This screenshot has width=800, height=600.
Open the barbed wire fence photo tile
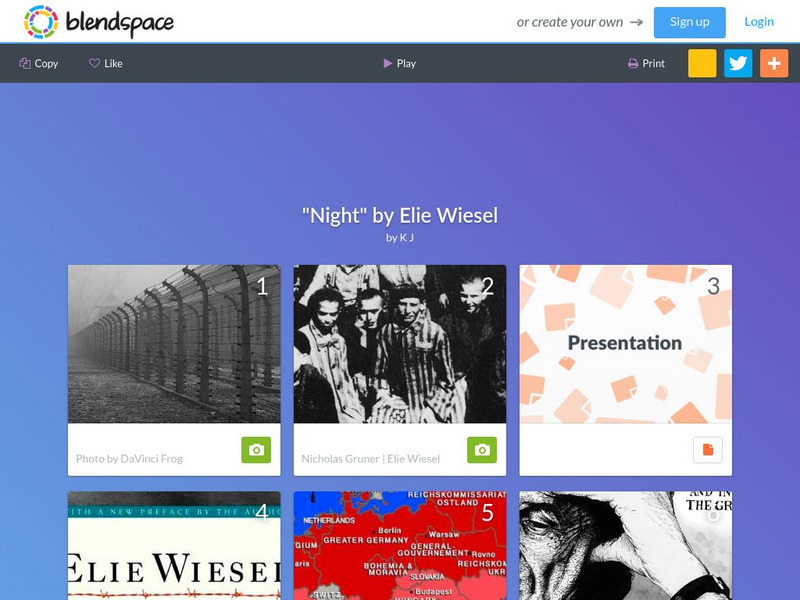174,344
